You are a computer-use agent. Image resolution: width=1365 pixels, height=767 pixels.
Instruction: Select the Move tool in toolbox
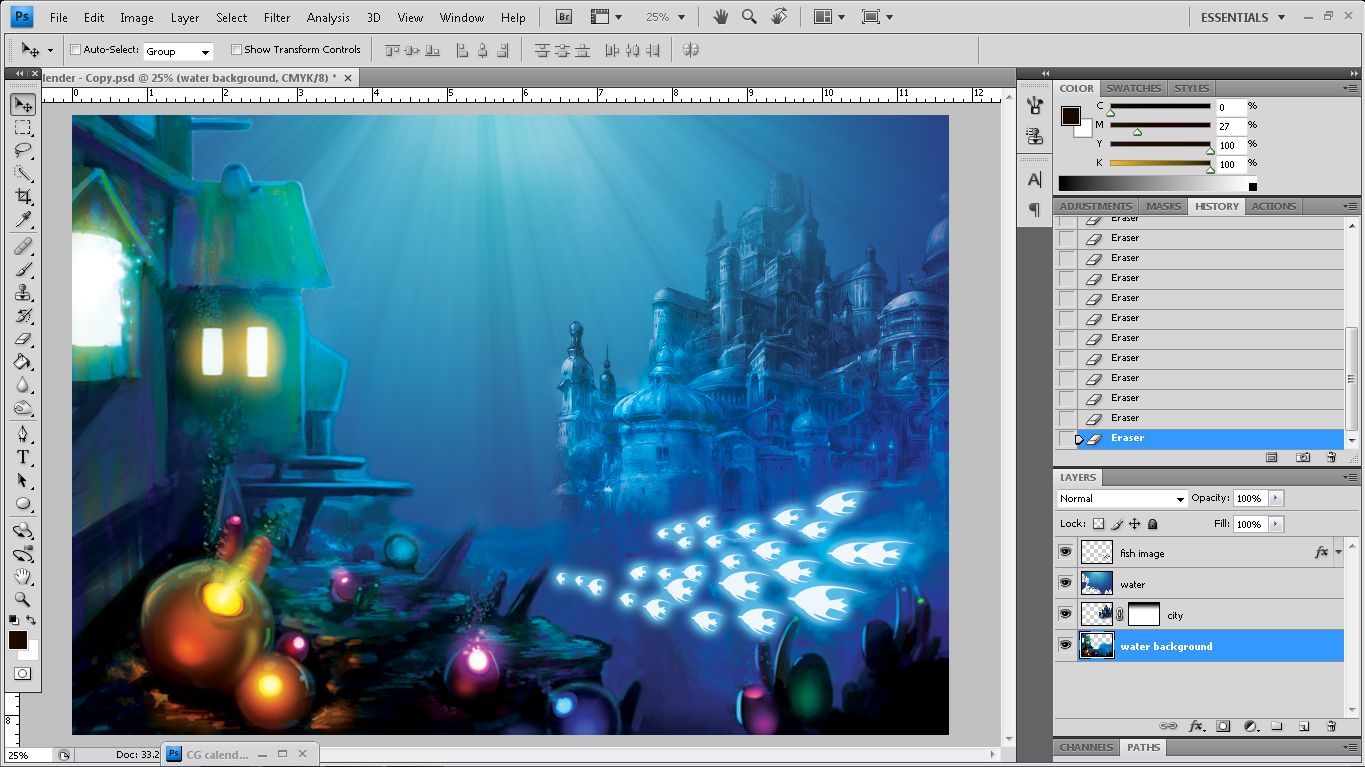click(23, 105)
